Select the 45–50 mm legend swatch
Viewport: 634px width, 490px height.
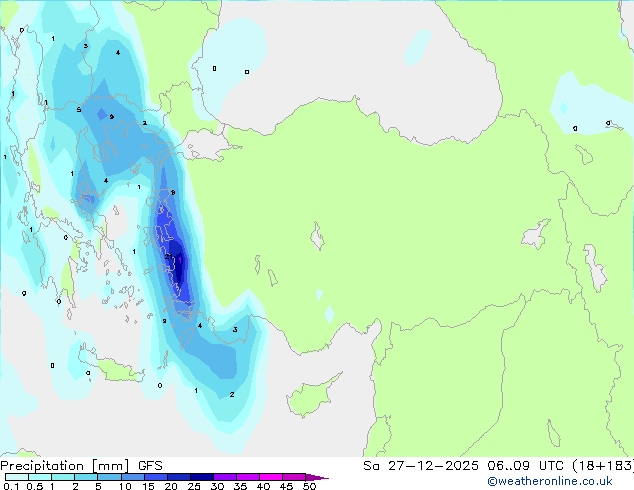(294, 477)
